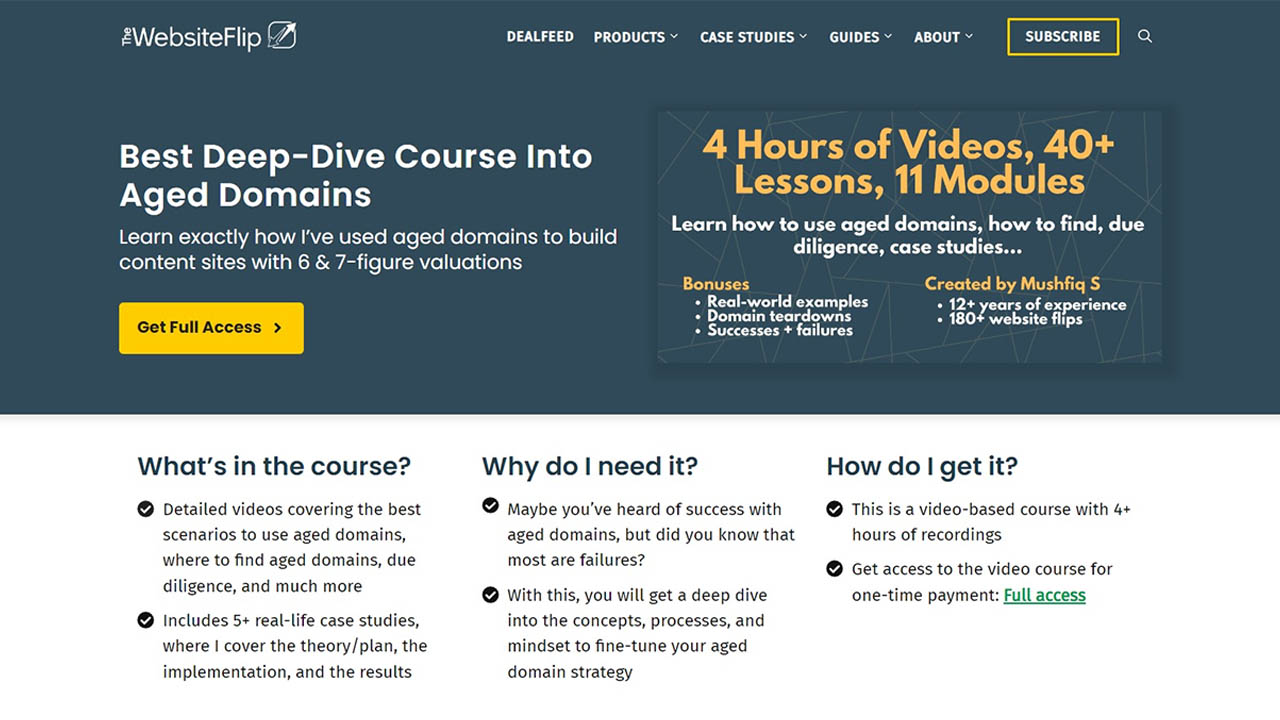Click the search magnifier icon
This screenshot has width=1280, height=720.
[1145, 37]
